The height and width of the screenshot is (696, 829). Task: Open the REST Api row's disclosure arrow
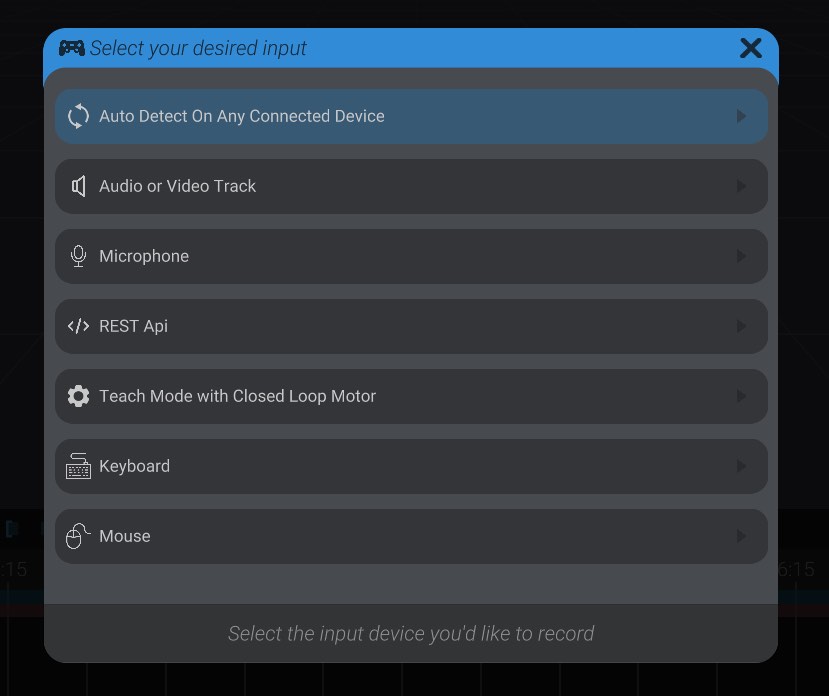(x=741, y=326)
